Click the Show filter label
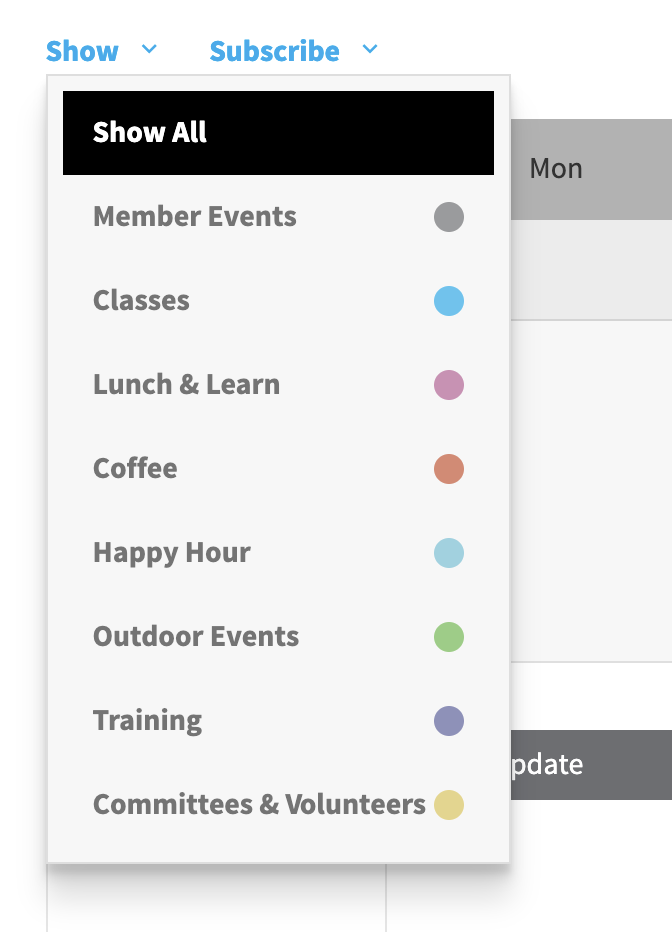Image resolution: width=672 pixels, height=932 pixels. [82, 51]
